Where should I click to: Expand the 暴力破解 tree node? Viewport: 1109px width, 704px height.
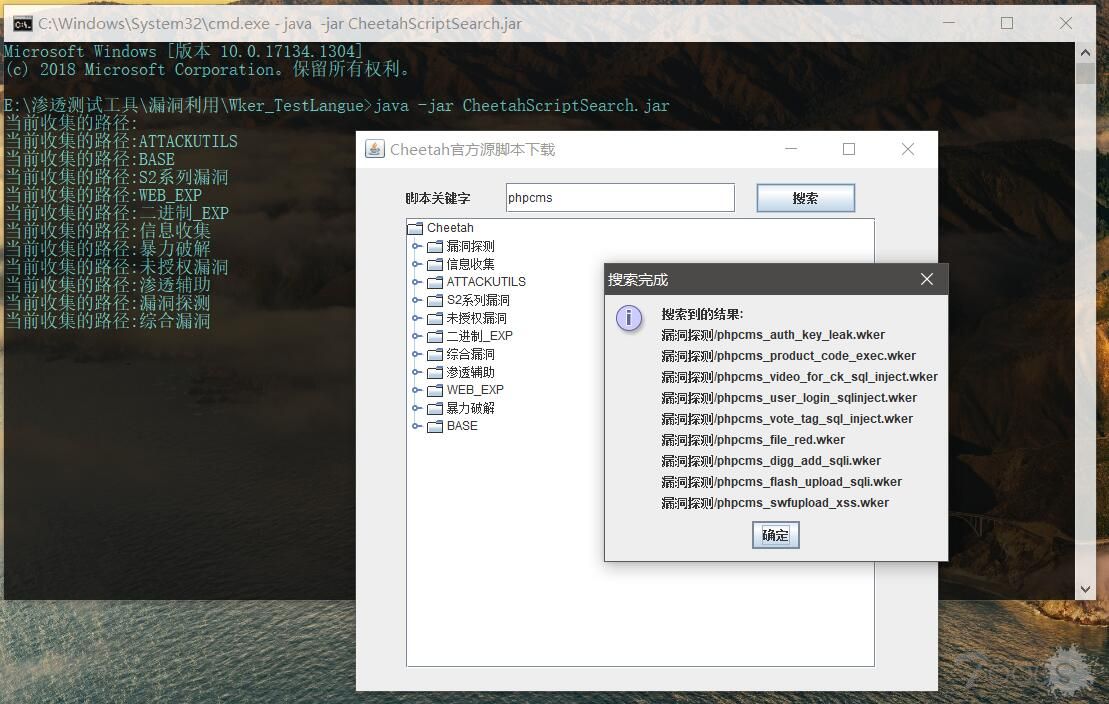(417, 408)
